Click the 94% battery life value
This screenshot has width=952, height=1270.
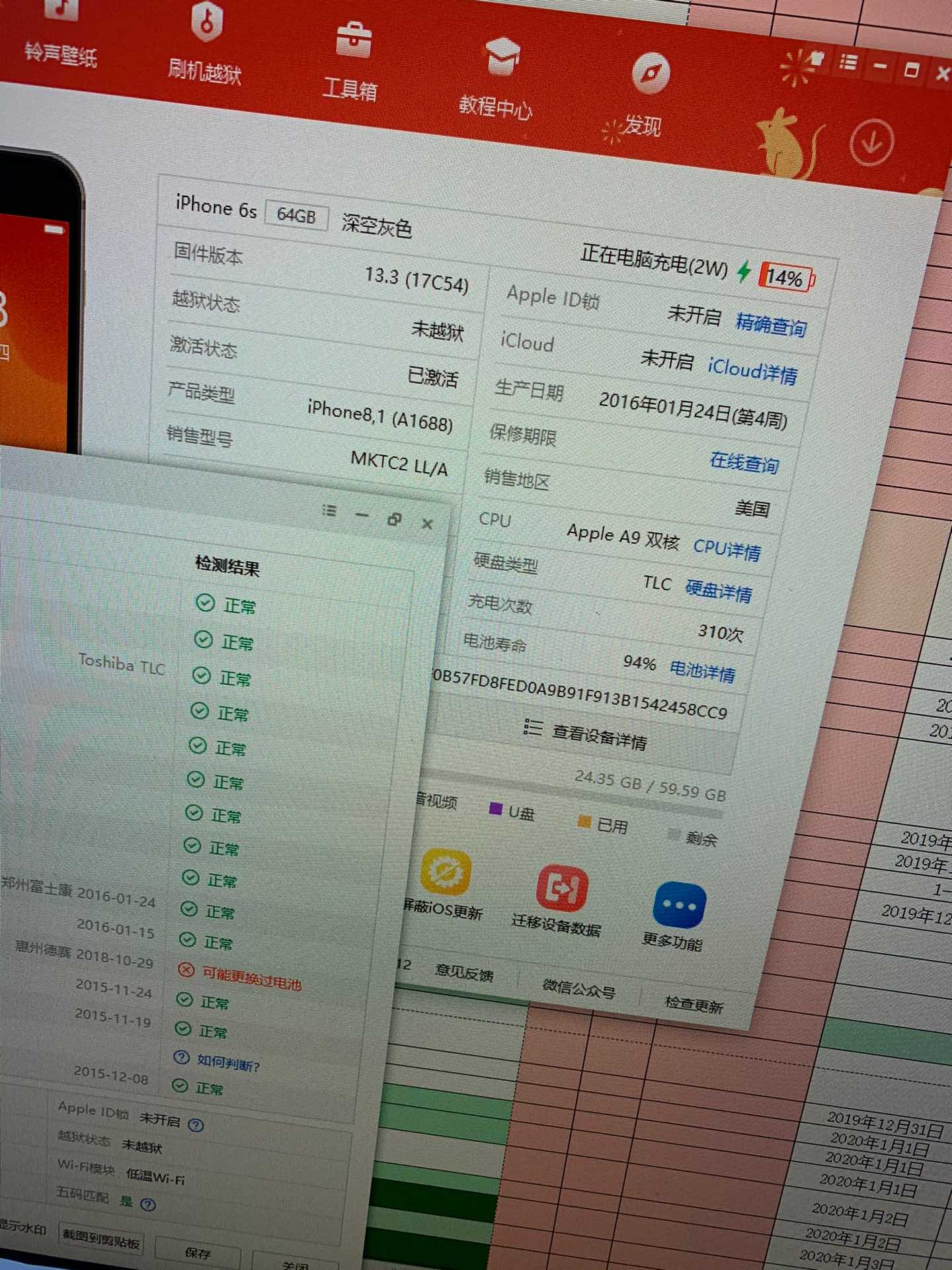[639, 662]
